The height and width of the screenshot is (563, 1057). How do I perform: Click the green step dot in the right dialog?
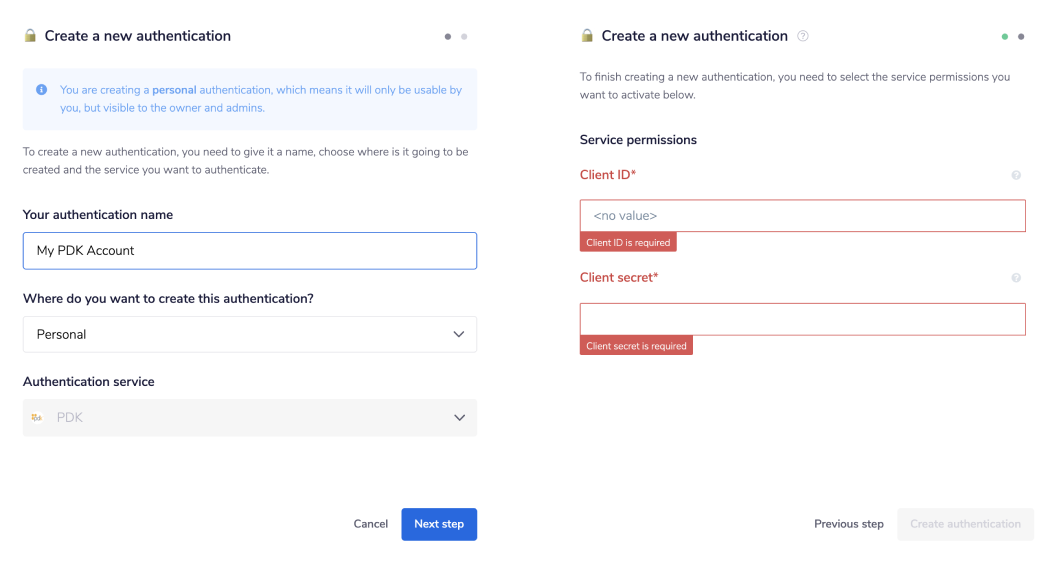coord(1005,37)
